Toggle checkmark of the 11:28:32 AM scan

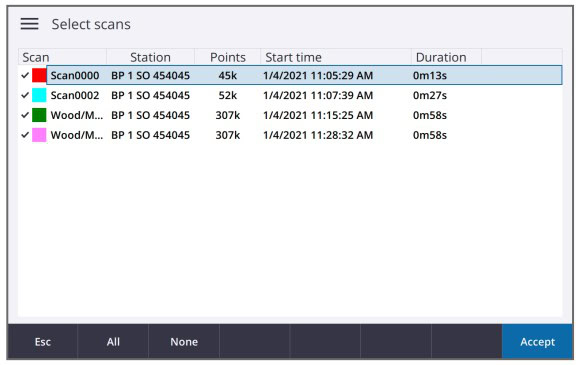point(25,135)
